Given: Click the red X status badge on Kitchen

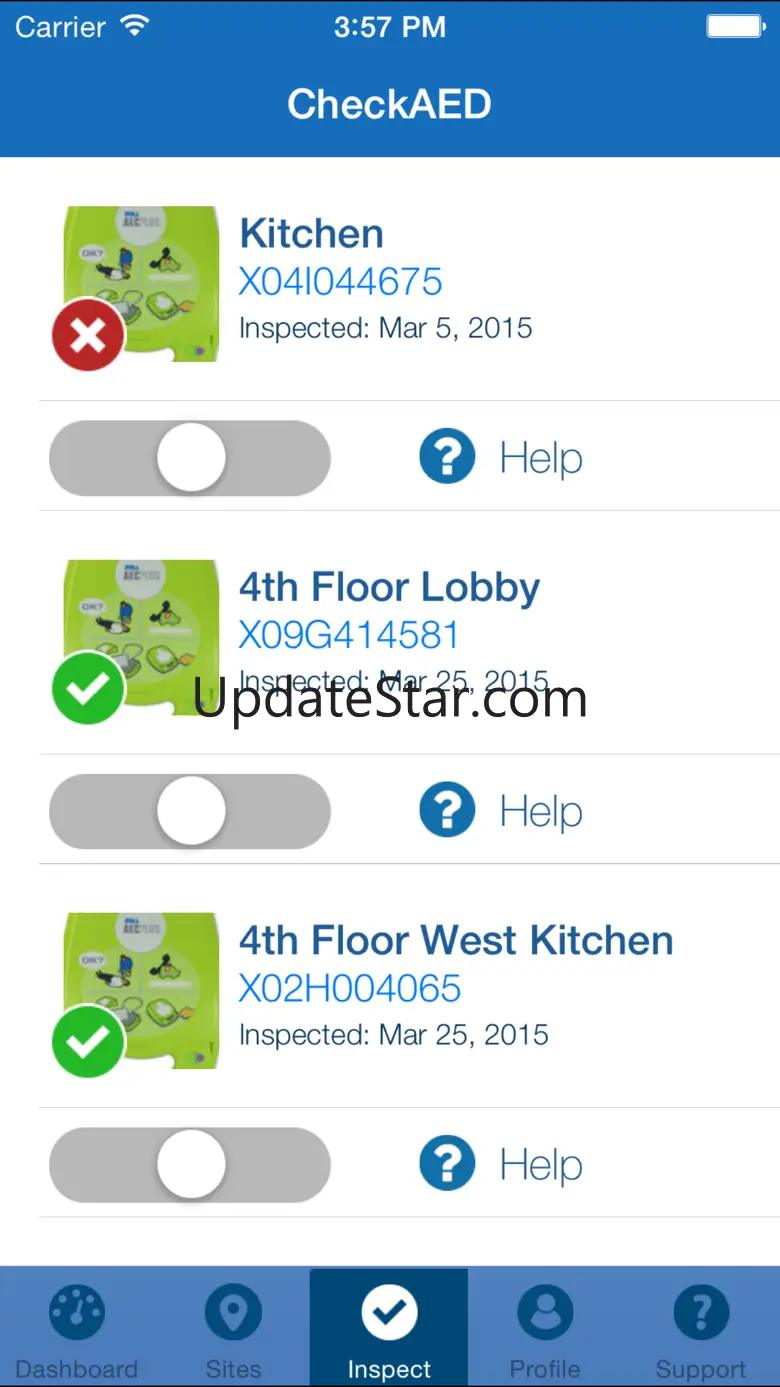Looking at the screenshot, I should pyautogui.click(x=88, y=334).
